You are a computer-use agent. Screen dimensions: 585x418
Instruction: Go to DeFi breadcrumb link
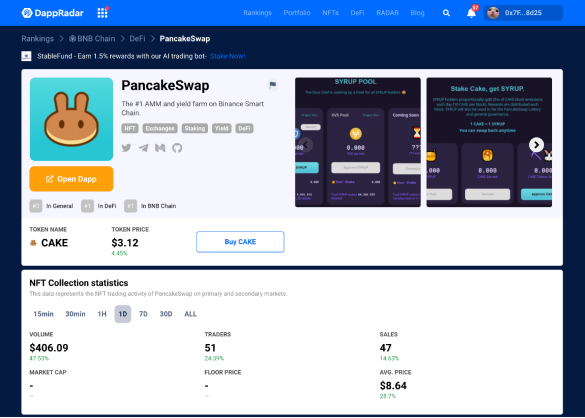click(x=137, y=39)
